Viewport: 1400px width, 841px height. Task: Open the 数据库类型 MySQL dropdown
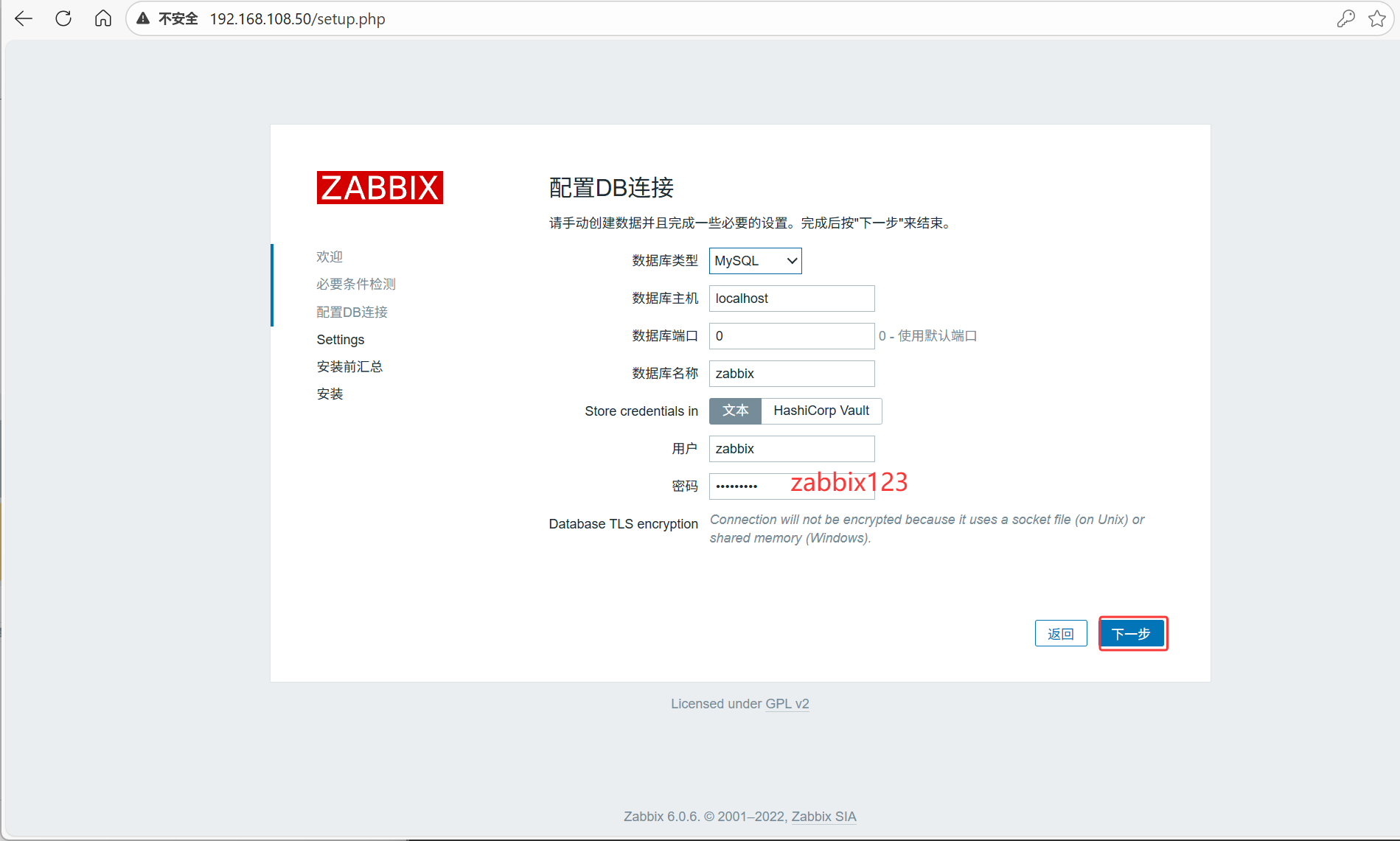coord(755,261)
